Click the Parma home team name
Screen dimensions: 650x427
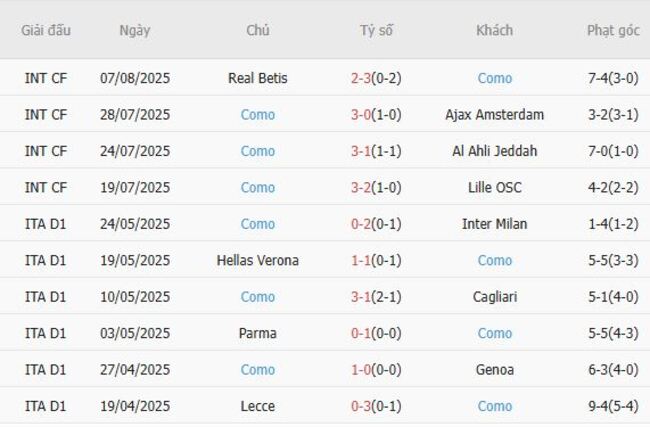click(257, 333)
